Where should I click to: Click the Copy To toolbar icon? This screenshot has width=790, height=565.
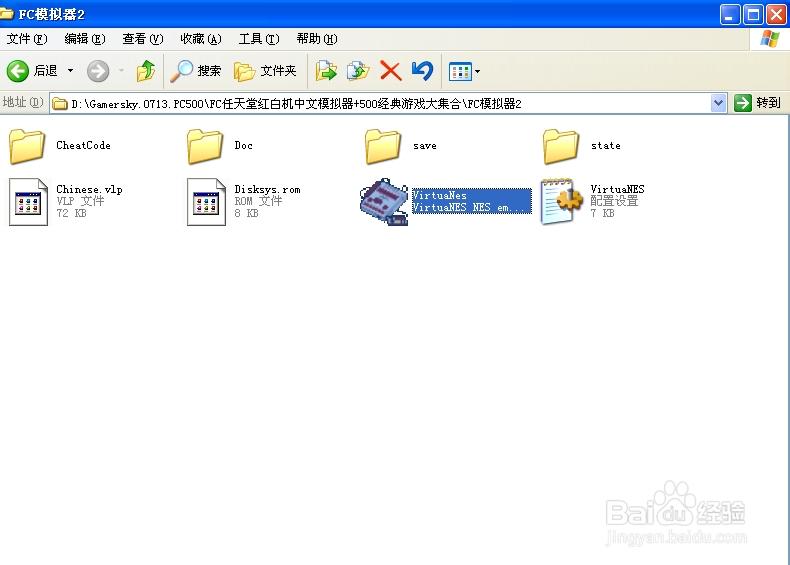(358, 71)
